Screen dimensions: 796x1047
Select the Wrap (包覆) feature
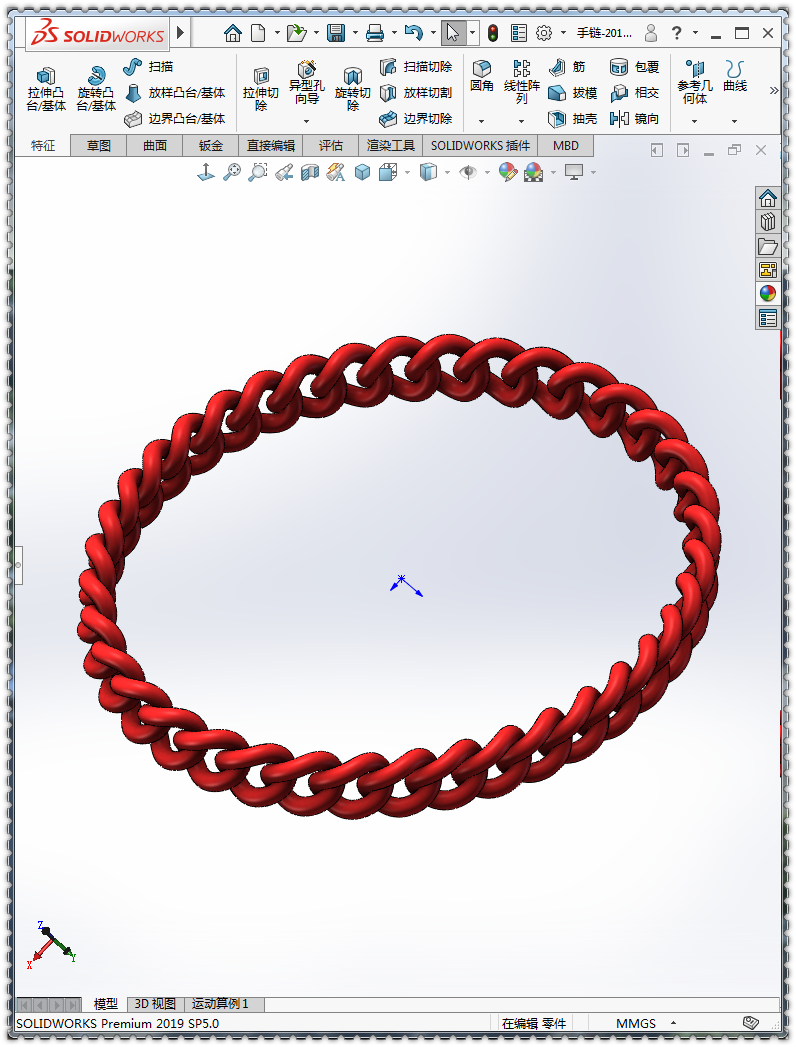[x=634, y=67]
